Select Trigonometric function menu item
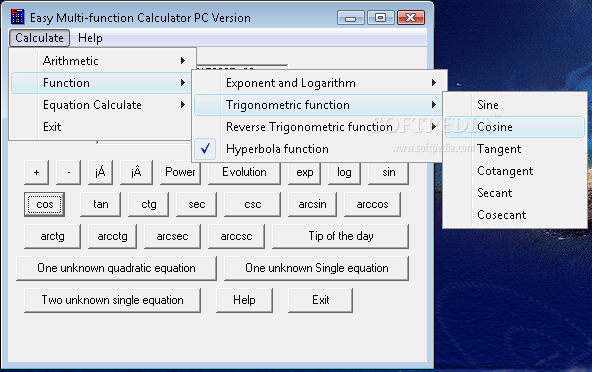Viewport: 592px width, 372px height. coord(319,105)
